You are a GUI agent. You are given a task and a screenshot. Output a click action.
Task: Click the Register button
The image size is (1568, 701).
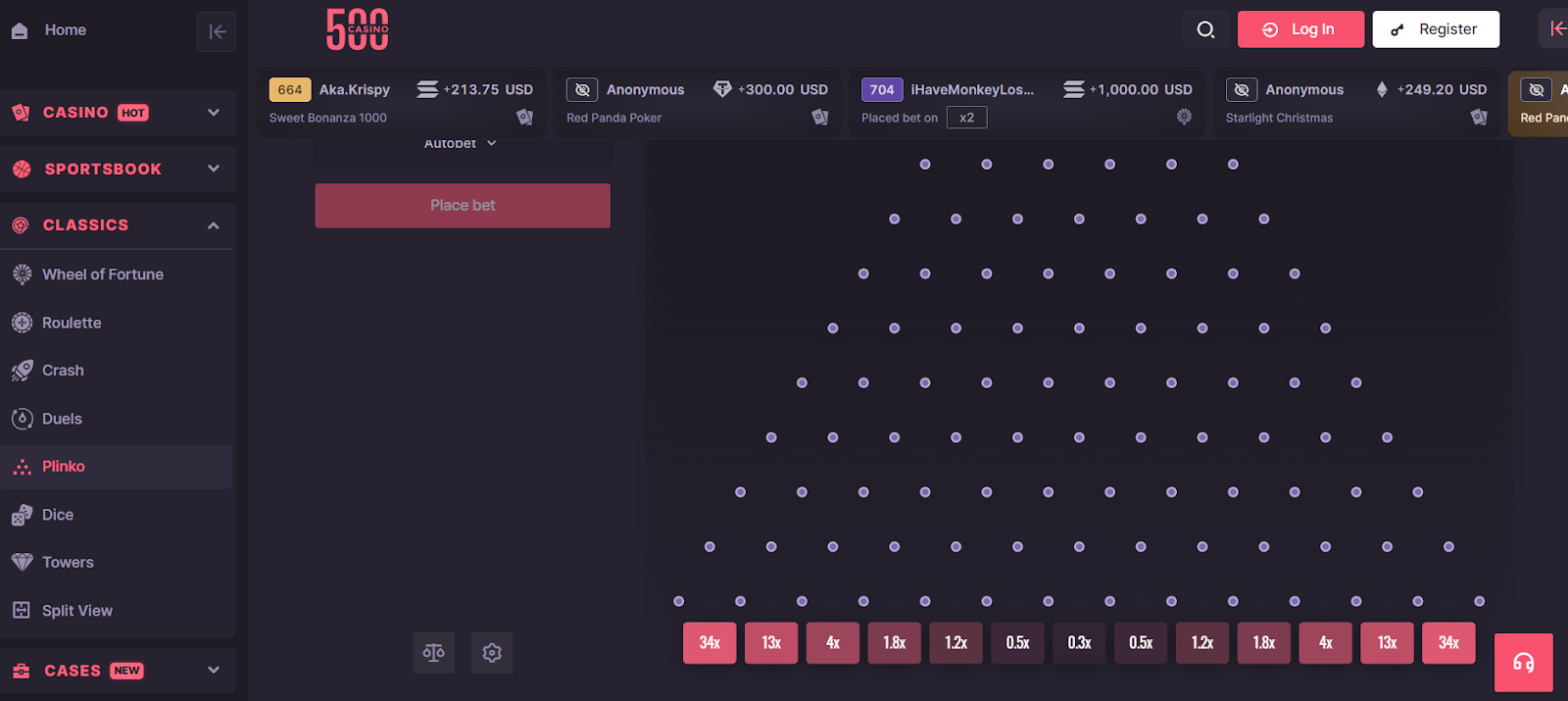pyautogui.click(x=1436, y=29)
